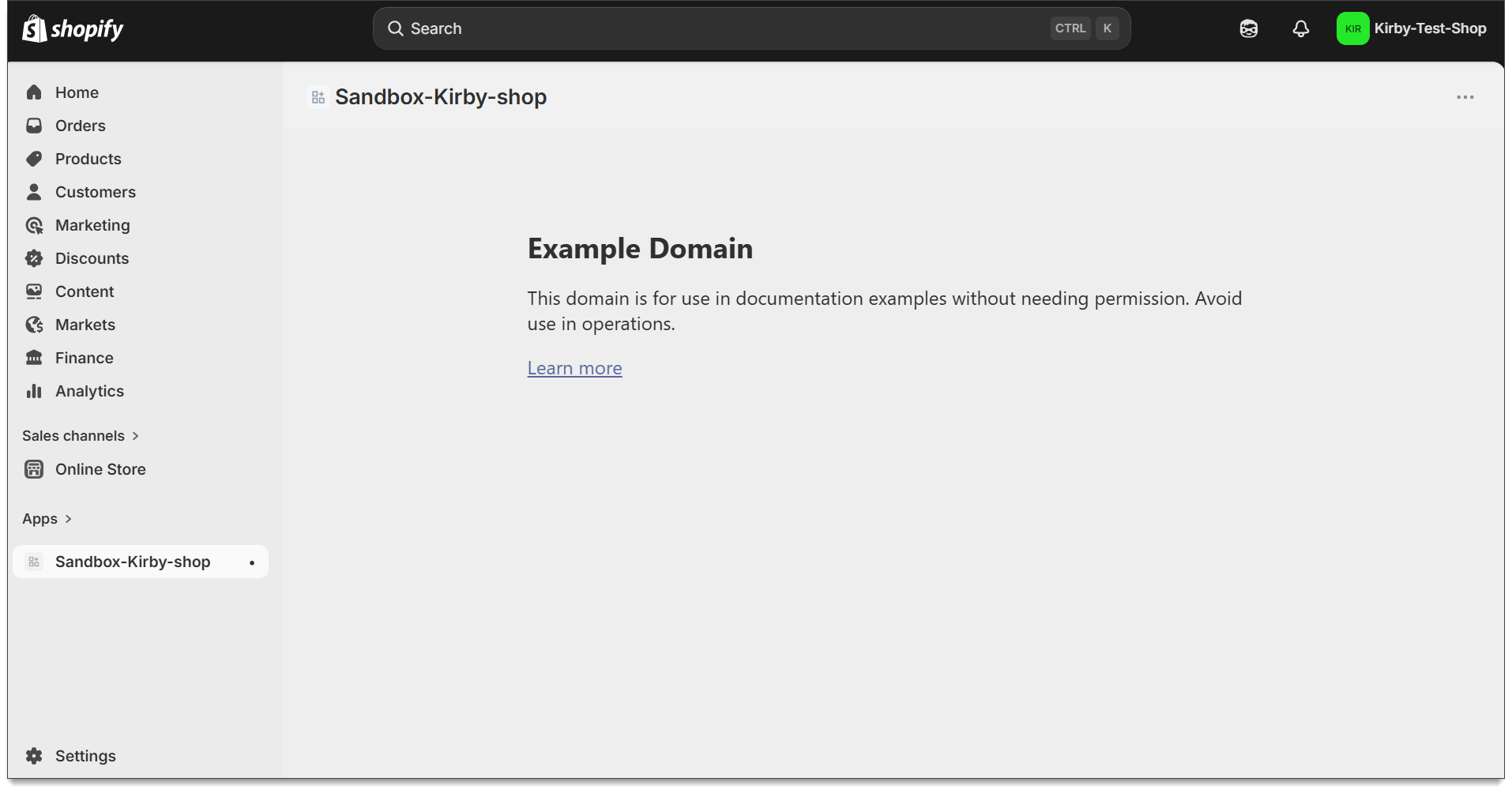Click the Shopify logo
Screen dimensions: 1512x793
point(73,29)
